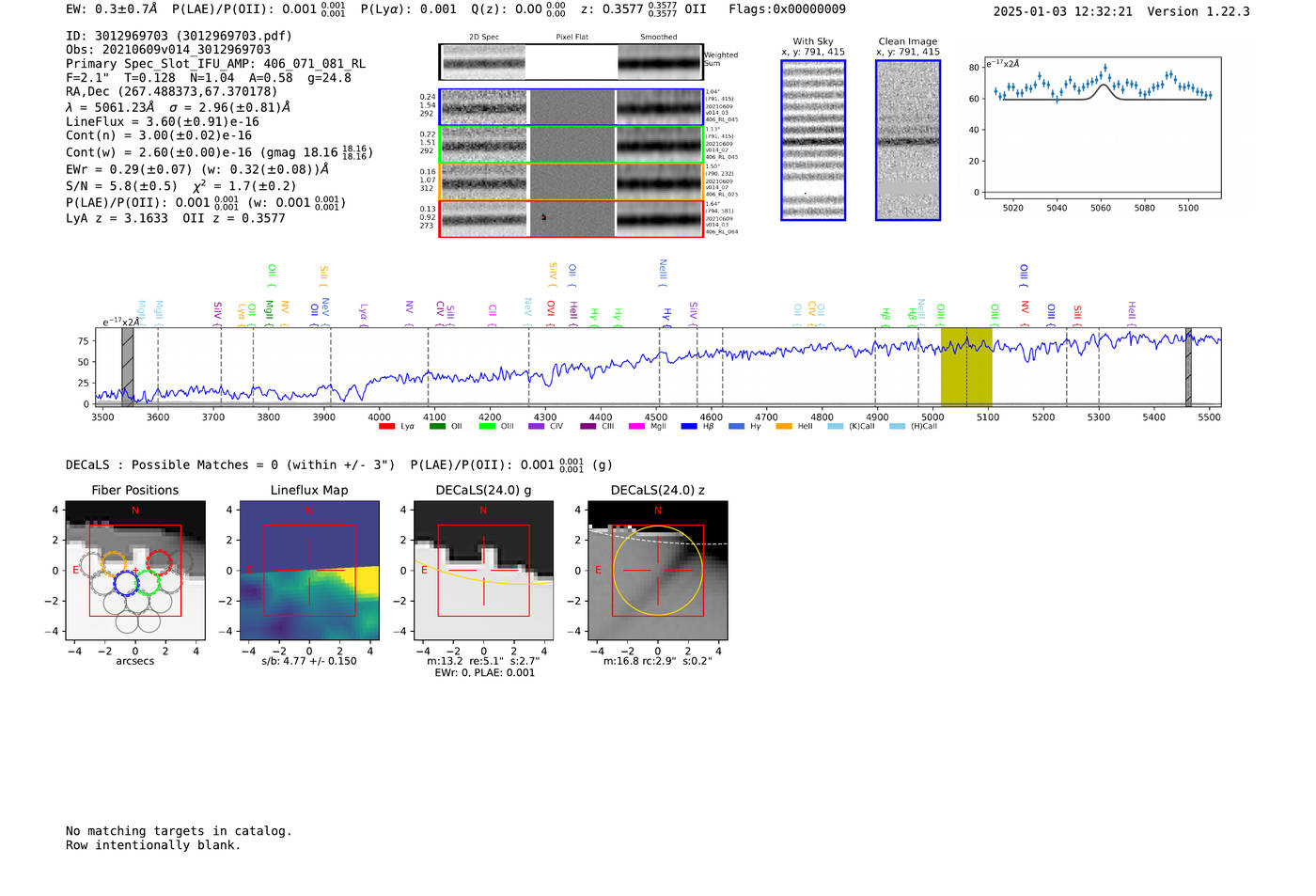Click the timestamp 2025-01-03 12:32:21

(x=1062, y=11)
